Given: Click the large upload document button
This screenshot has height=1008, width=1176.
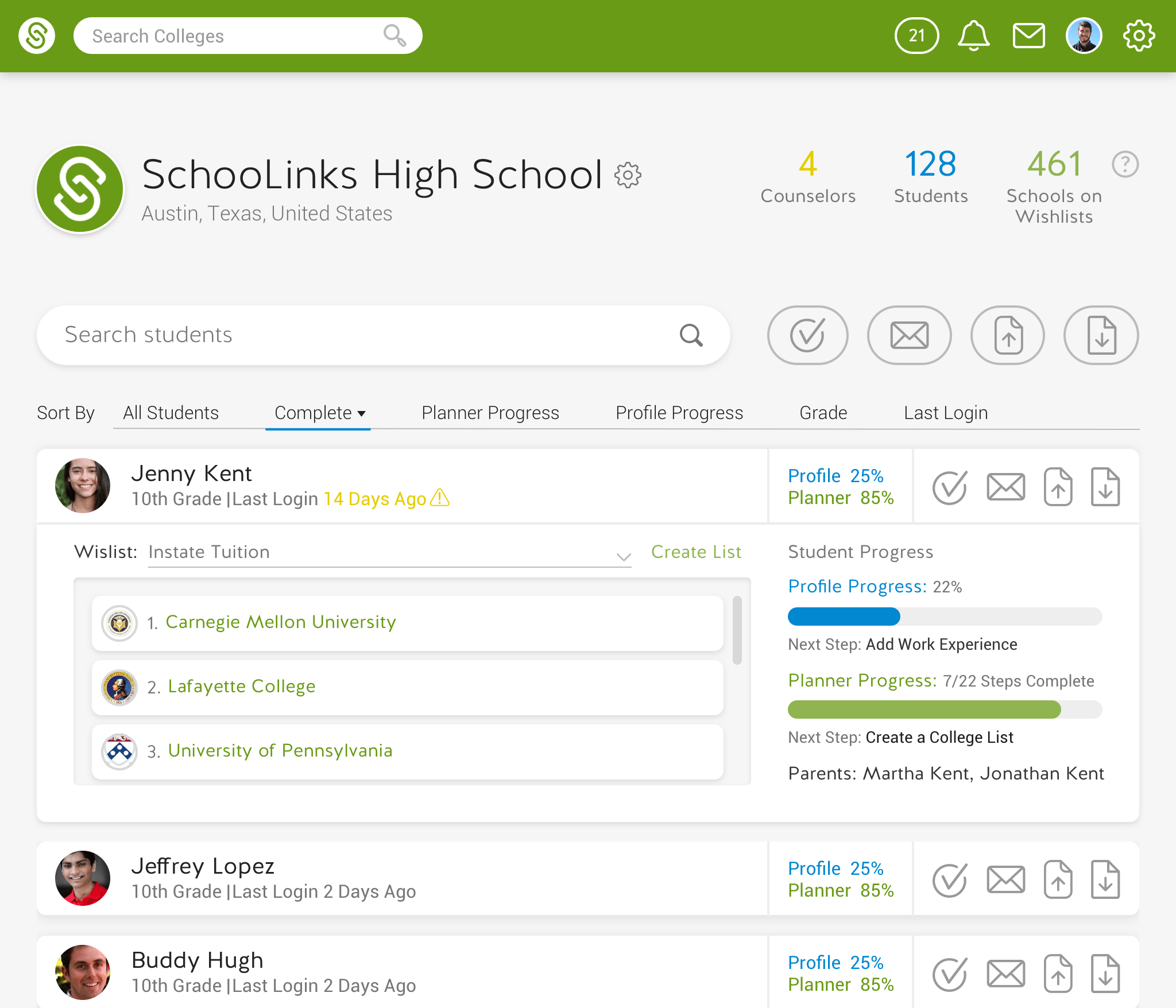Looking at the screenshot, I should point(1008,335).
